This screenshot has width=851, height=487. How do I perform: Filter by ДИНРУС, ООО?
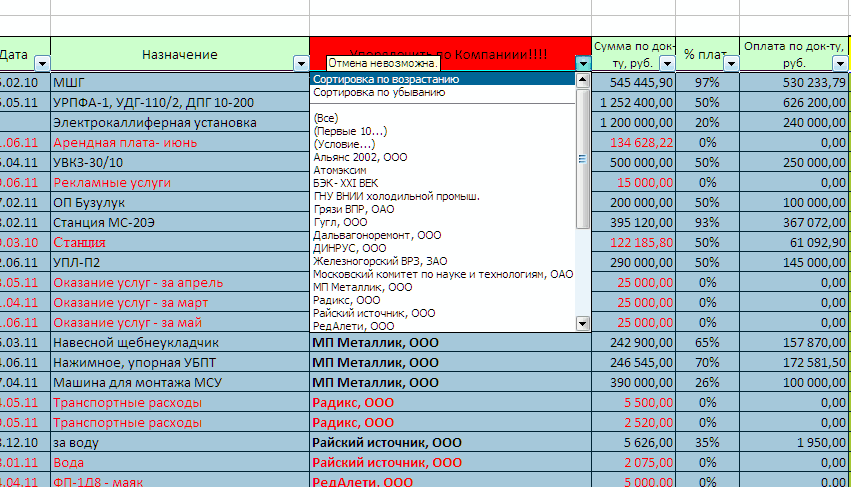pos(443,248)
